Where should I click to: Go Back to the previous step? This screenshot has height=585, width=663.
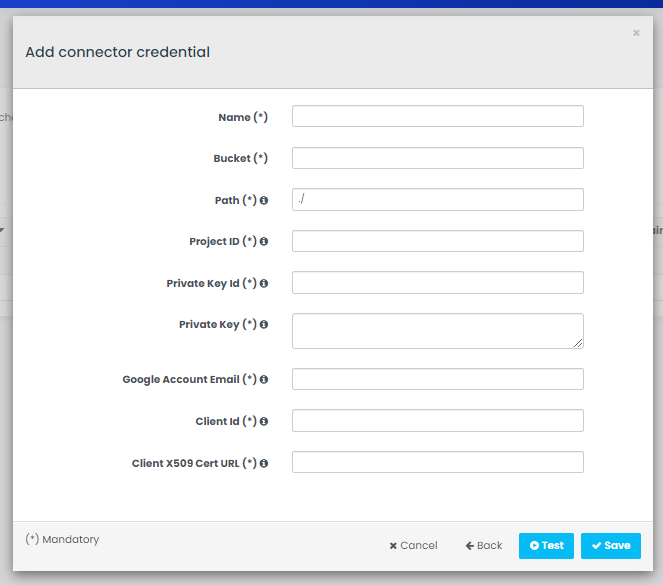tap(484, 546)
